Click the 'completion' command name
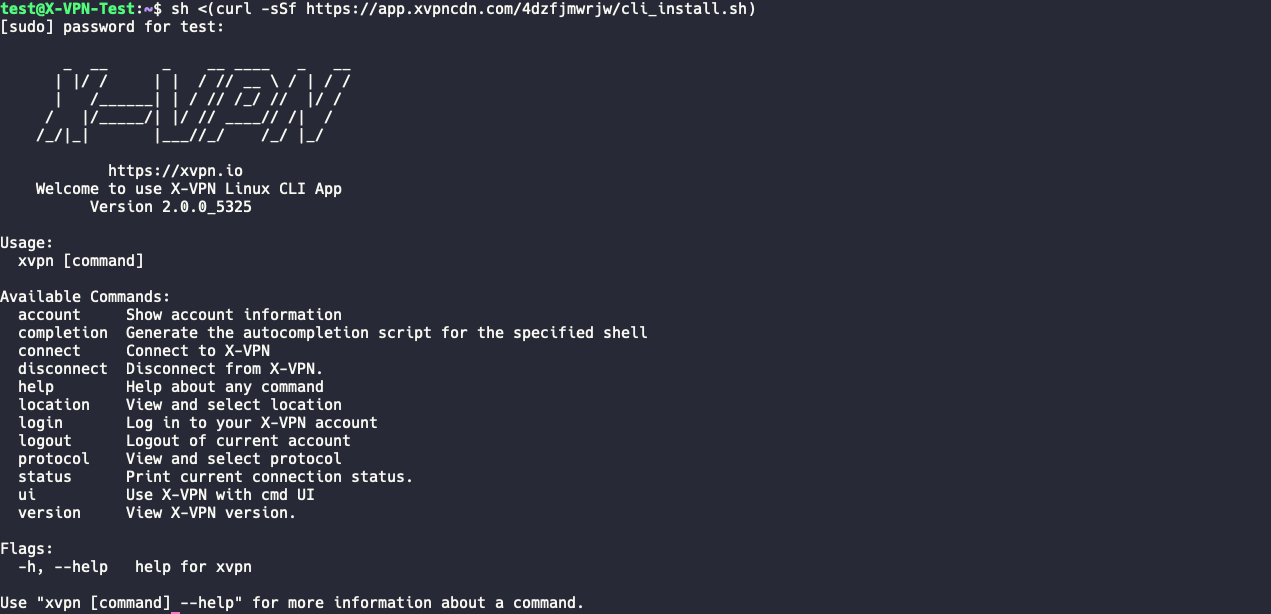The height and width of the screenshot is (614, 1271). tap(62, 333)
